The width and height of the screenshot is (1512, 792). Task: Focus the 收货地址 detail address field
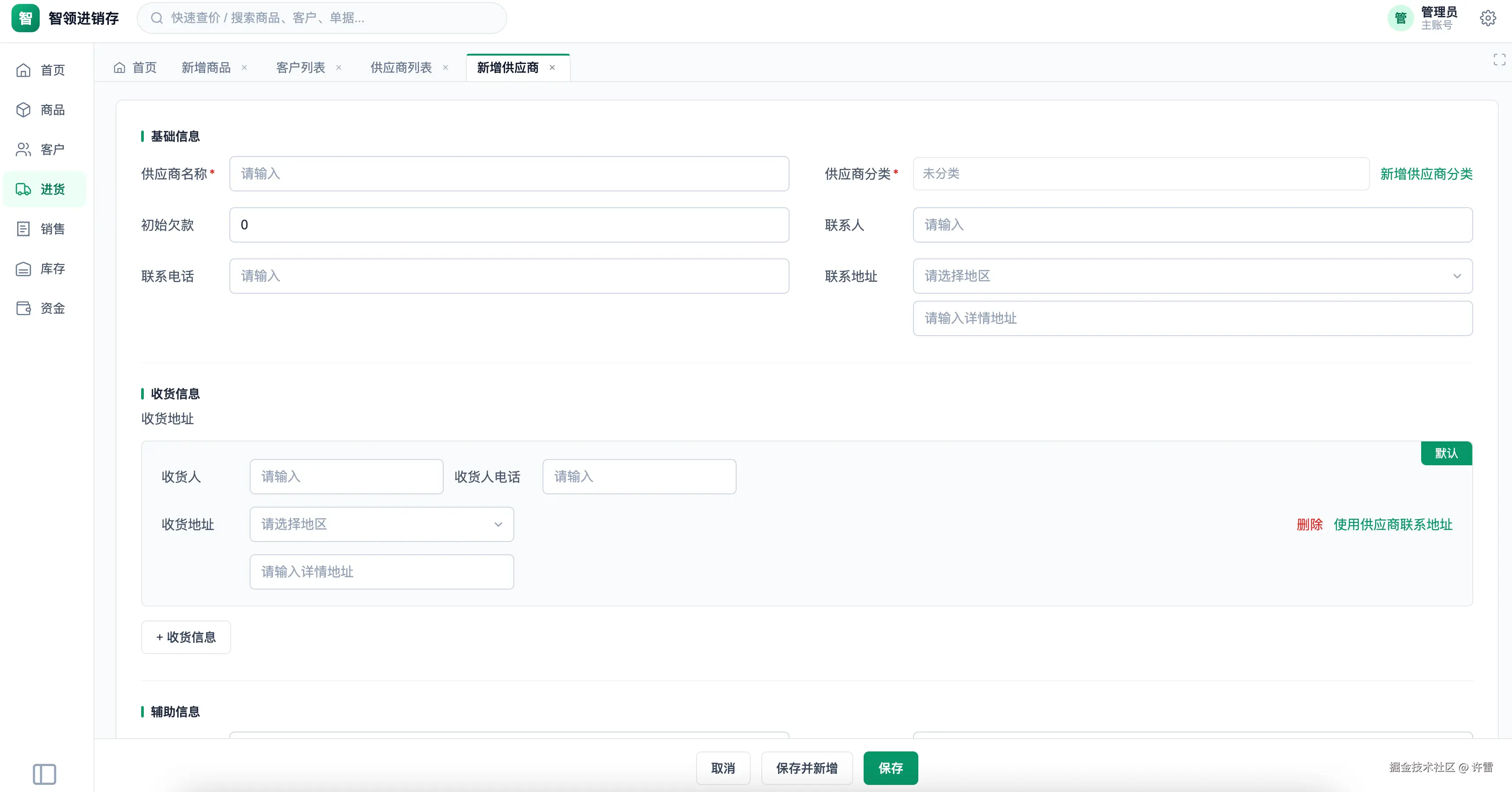coord(382,572)
